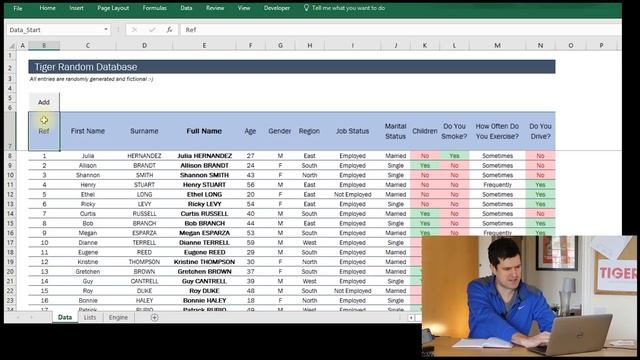The image size is (640, 360).
Task: Click the How Often Do You Exercise? header
Action: (x=497, y=131)
